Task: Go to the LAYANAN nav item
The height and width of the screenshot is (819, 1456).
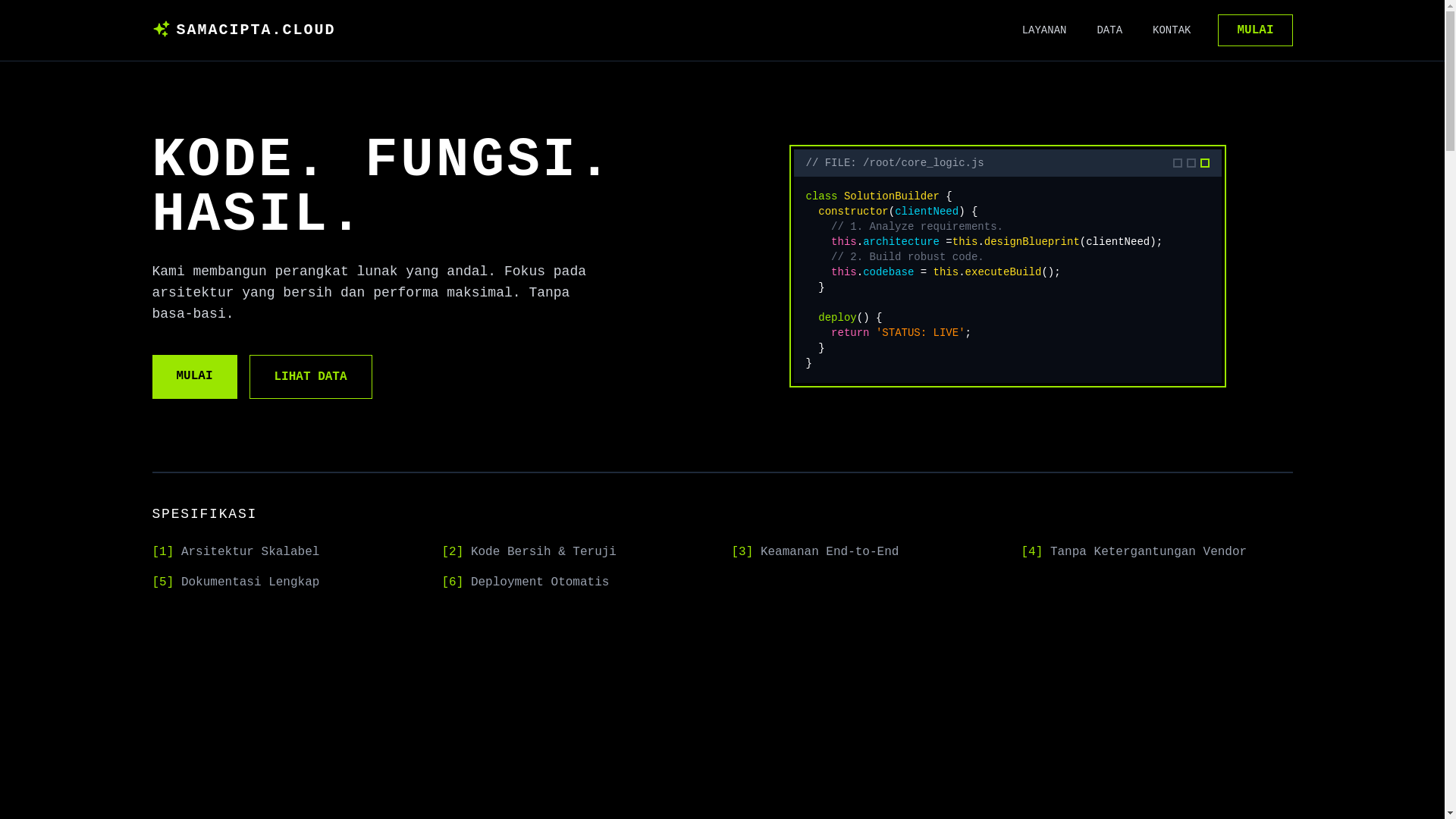Action: [x=1043, y=30]
